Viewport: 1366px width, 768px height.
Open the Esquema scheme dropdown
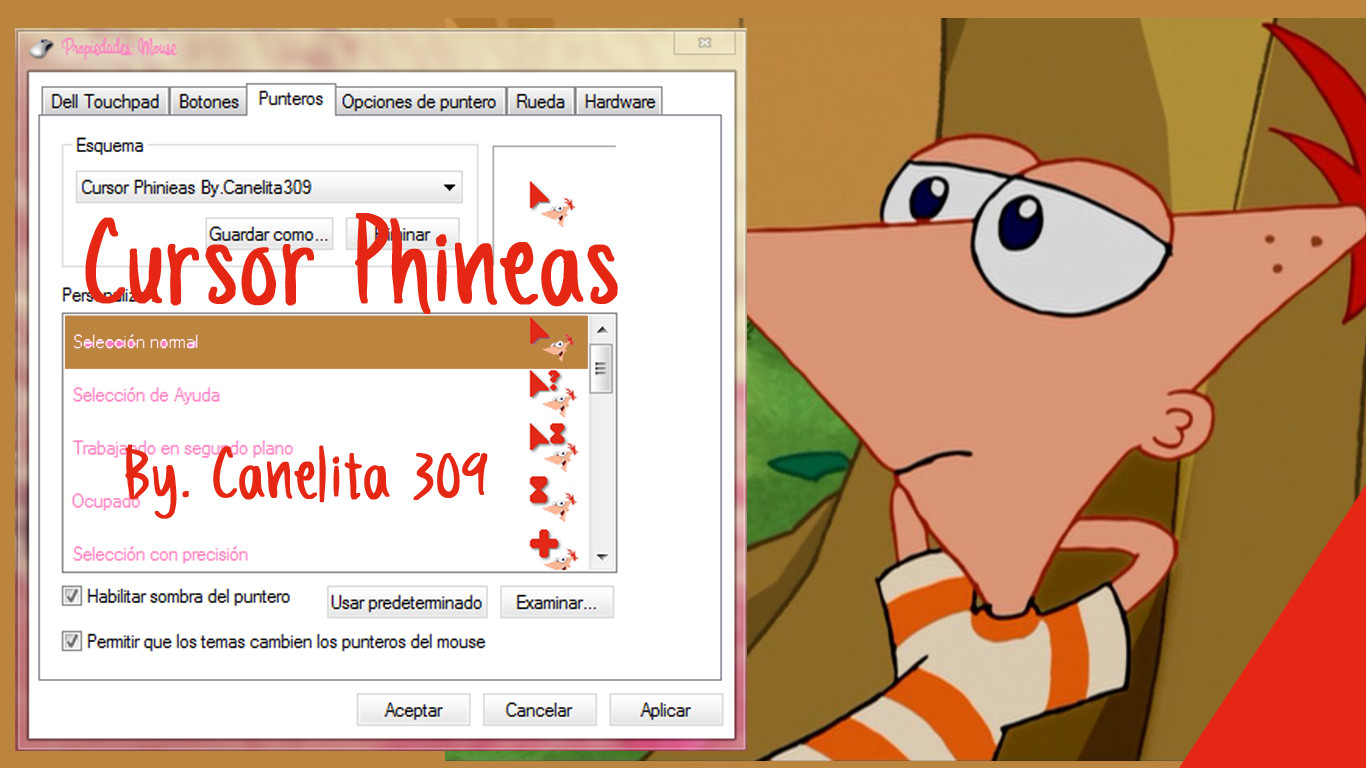point(269,187)
